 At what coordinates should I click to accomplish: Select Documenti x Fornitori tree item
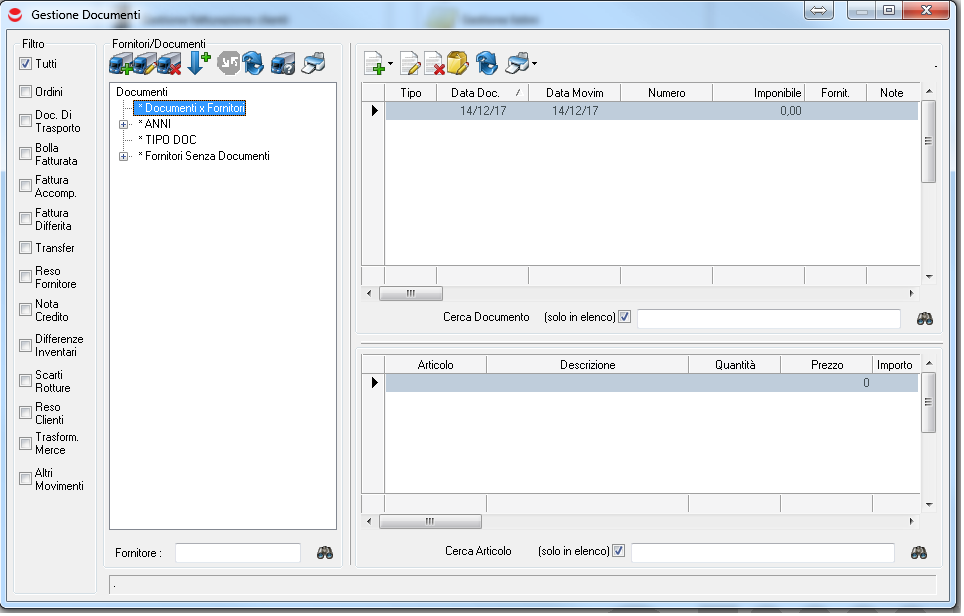coord(190,108)
